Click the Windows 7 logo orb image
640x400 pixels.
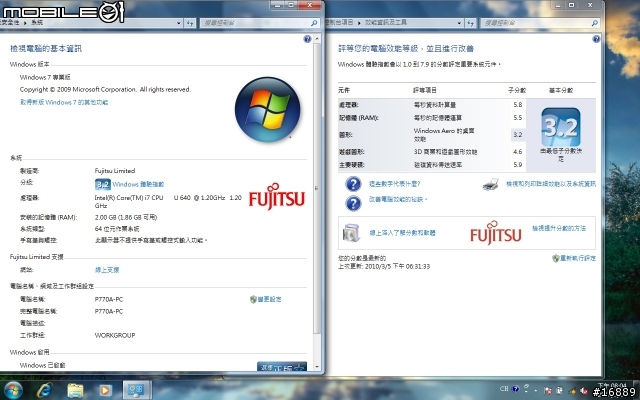point(267,109)
